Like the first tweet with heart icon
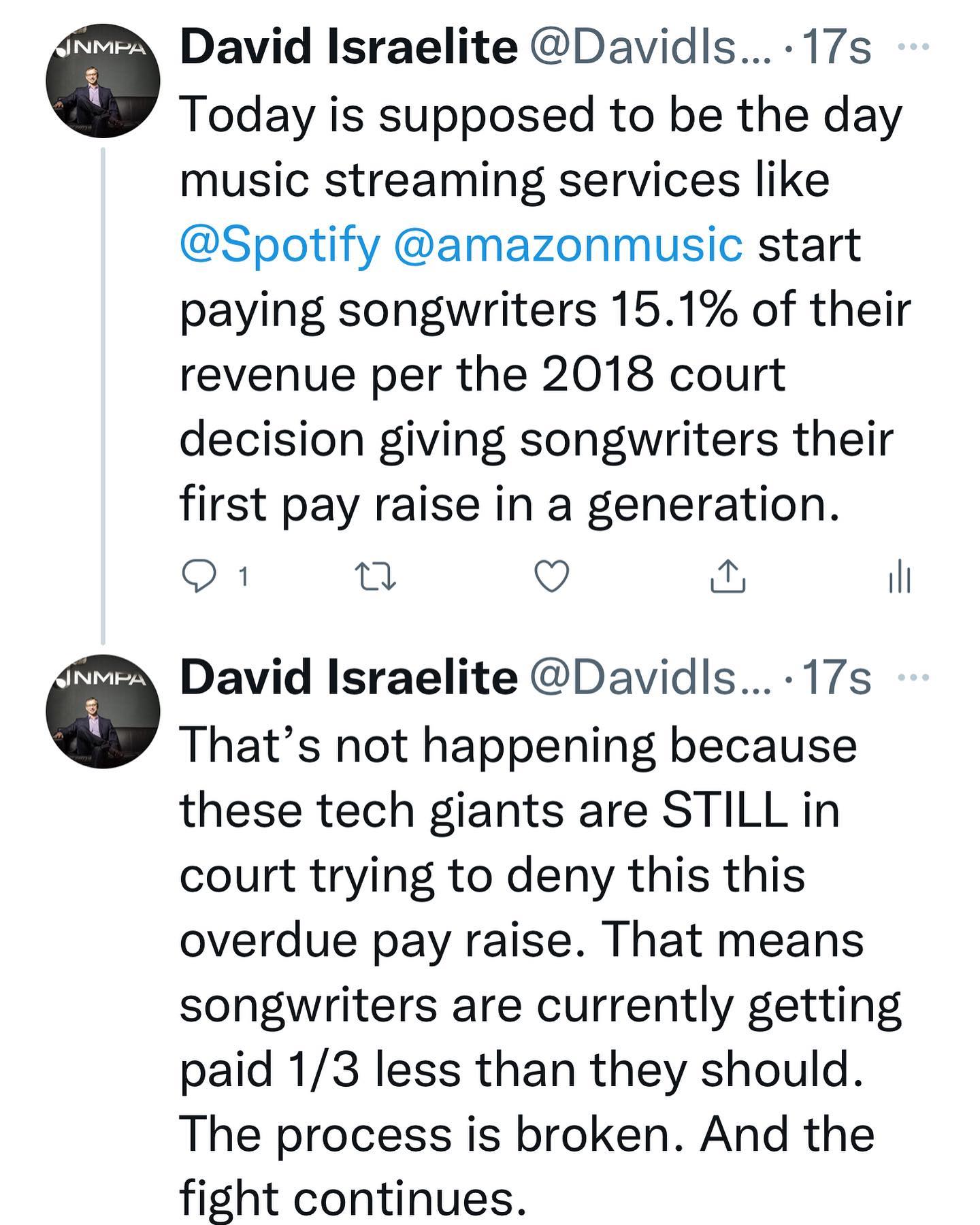The height and width of the screenshot is (1225, 980). pyautogui.click(x=551, y=577)
